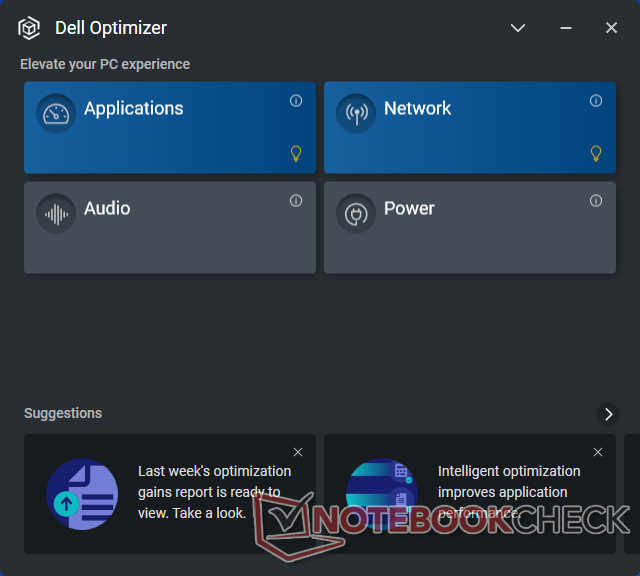The height and width of the screenshot is (576, 640).
Task: Click the Applications speedometer icon
Action: [56, 113]
